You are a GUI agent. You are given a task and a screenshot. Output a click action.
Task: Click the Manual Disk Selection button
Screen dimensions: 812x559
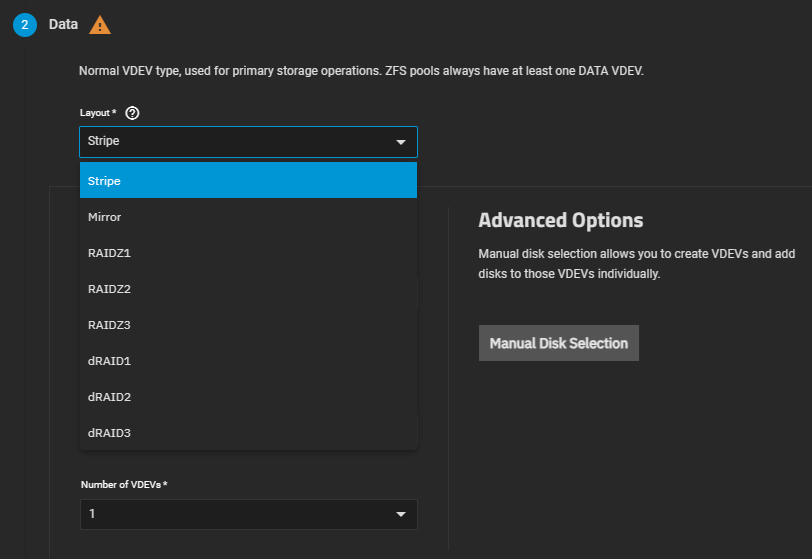tap(559, 343)
